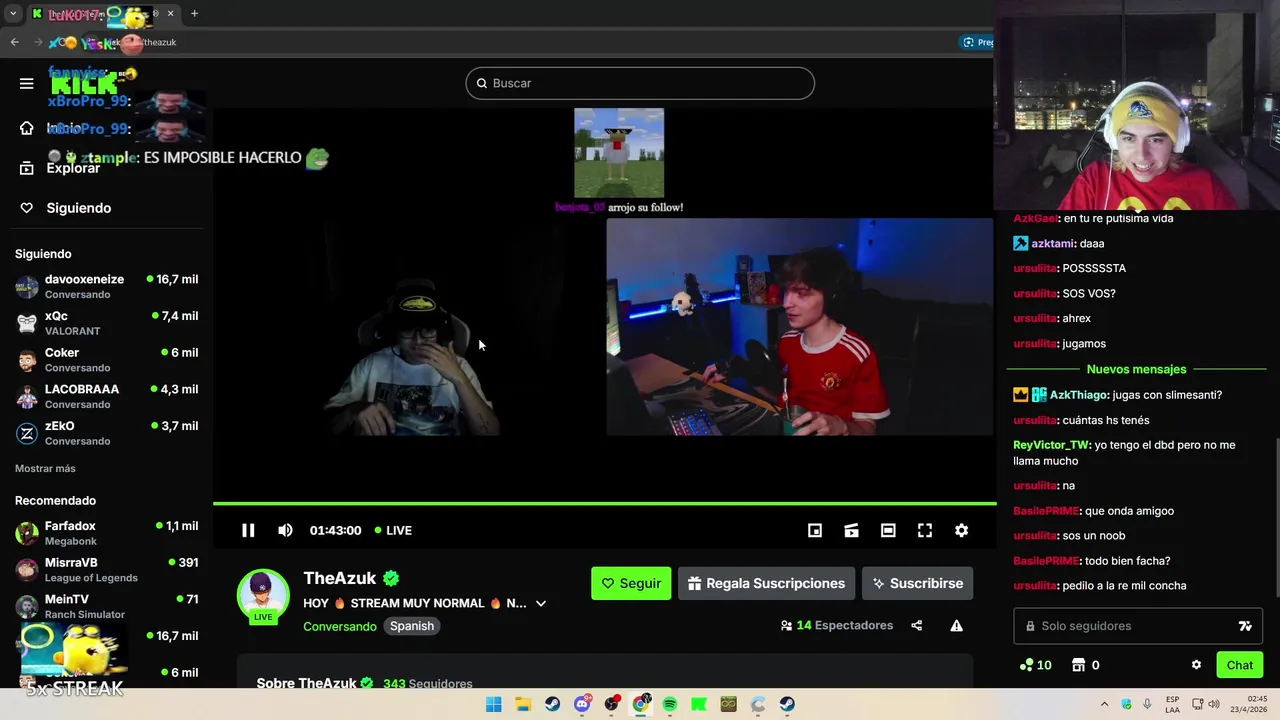Open Coker channel in sidebar
This screenshot has width=1280, height=720.
(106, 360)
